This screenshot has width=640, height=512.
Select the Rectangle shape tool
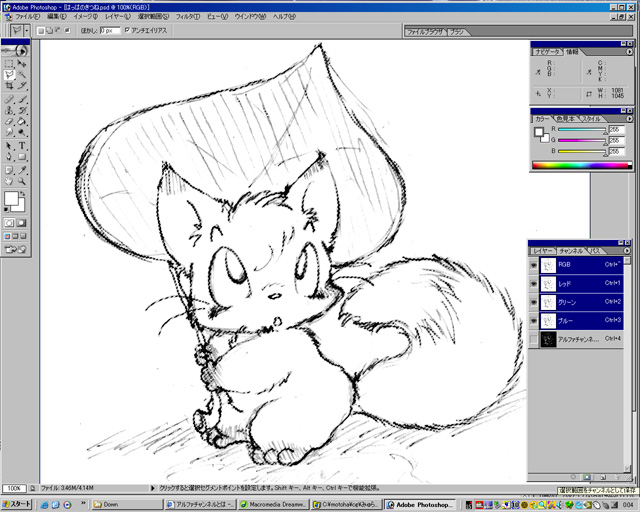coord(22,157)
